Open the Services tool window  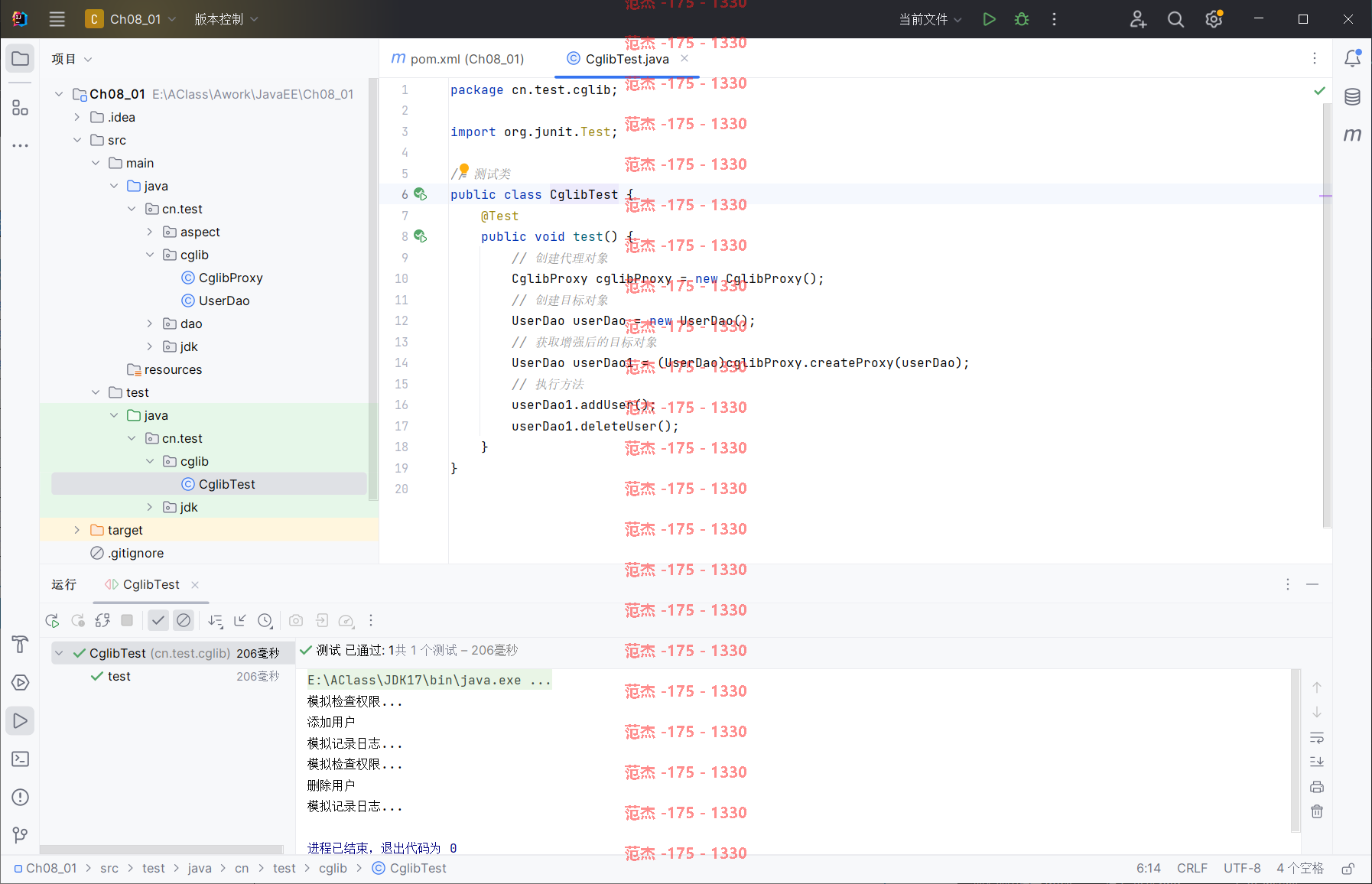coord(20,682)
